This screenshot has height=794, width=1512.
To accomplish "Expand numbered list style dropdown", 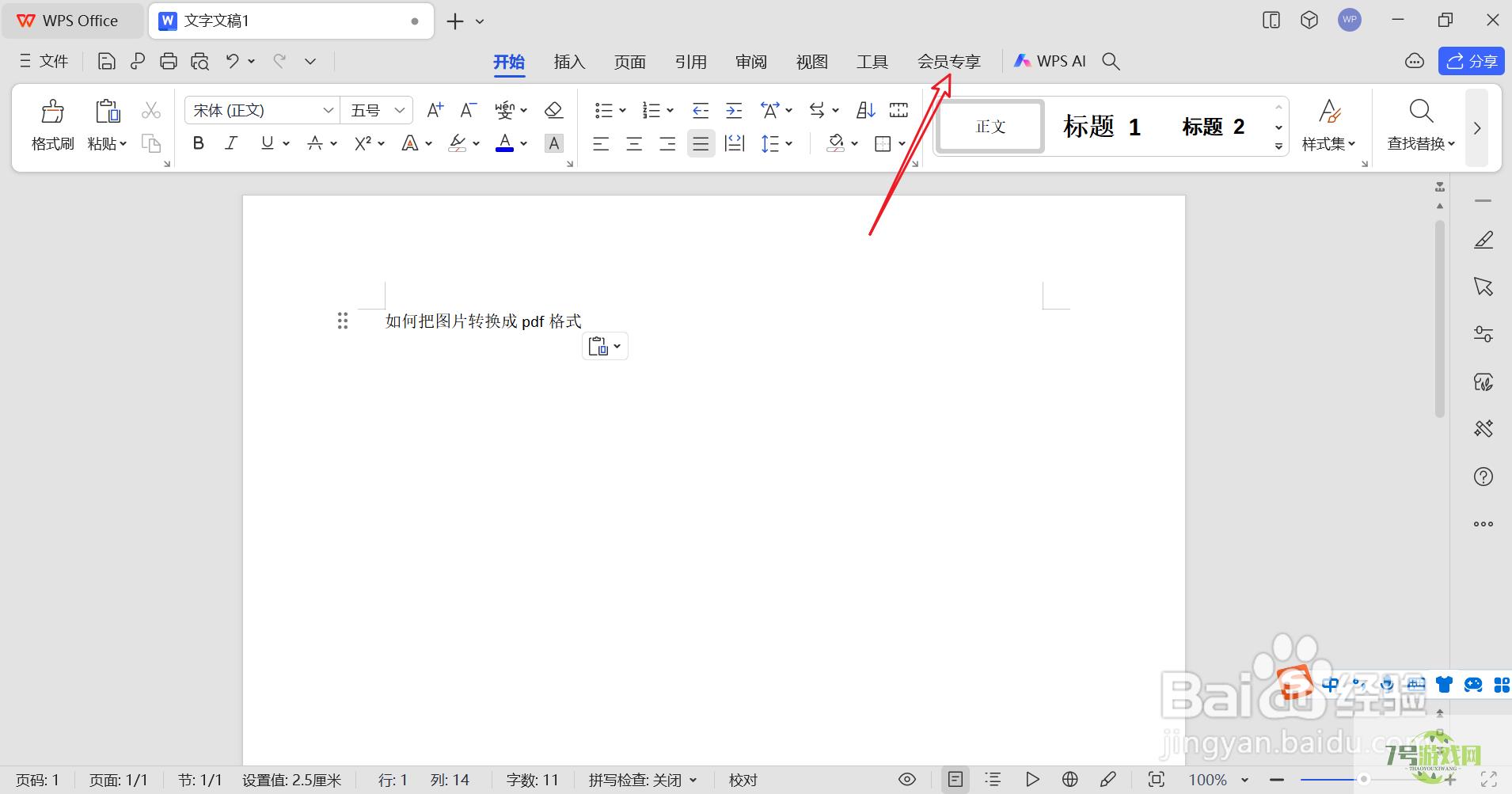I will point(670,111).
